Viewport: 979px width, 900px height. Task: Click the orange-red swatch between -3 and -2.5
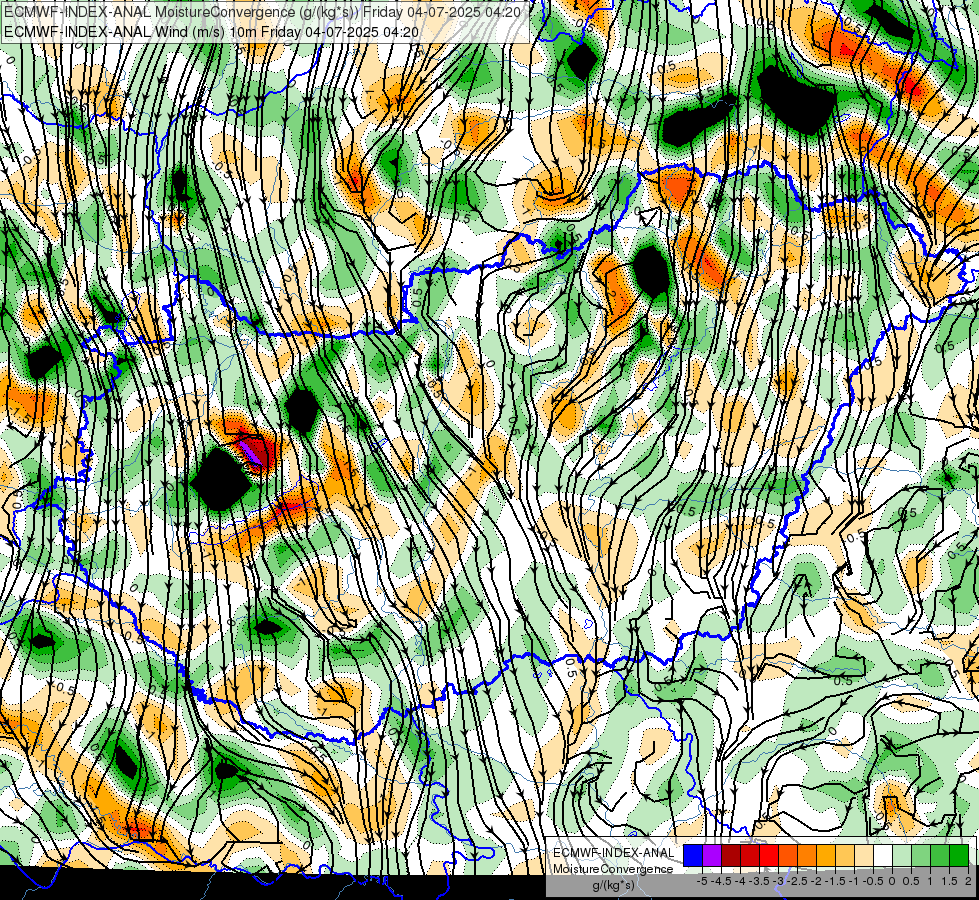click(788, 856)
